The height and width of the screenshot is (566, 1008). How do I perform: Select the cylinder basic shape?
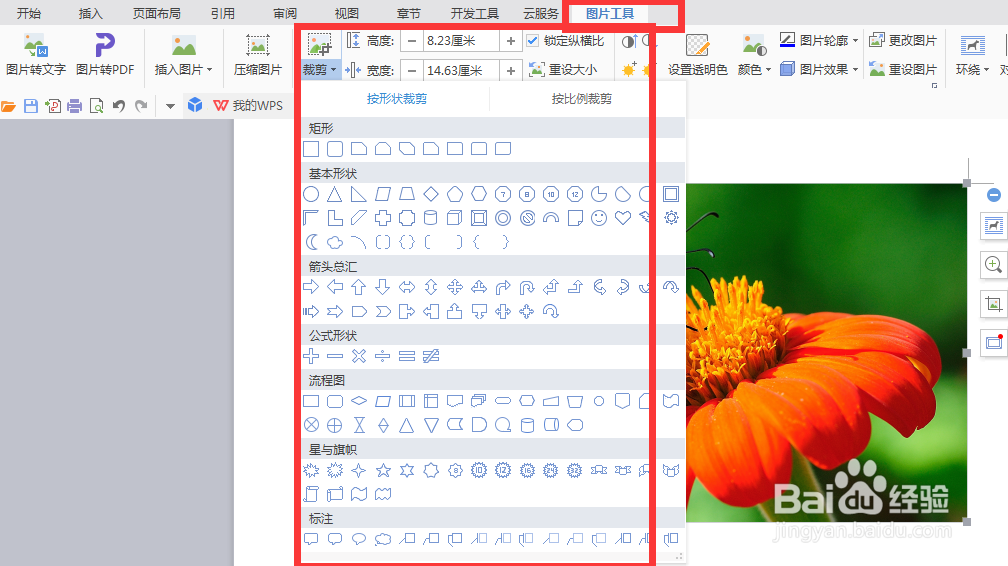tap(431, 218)
